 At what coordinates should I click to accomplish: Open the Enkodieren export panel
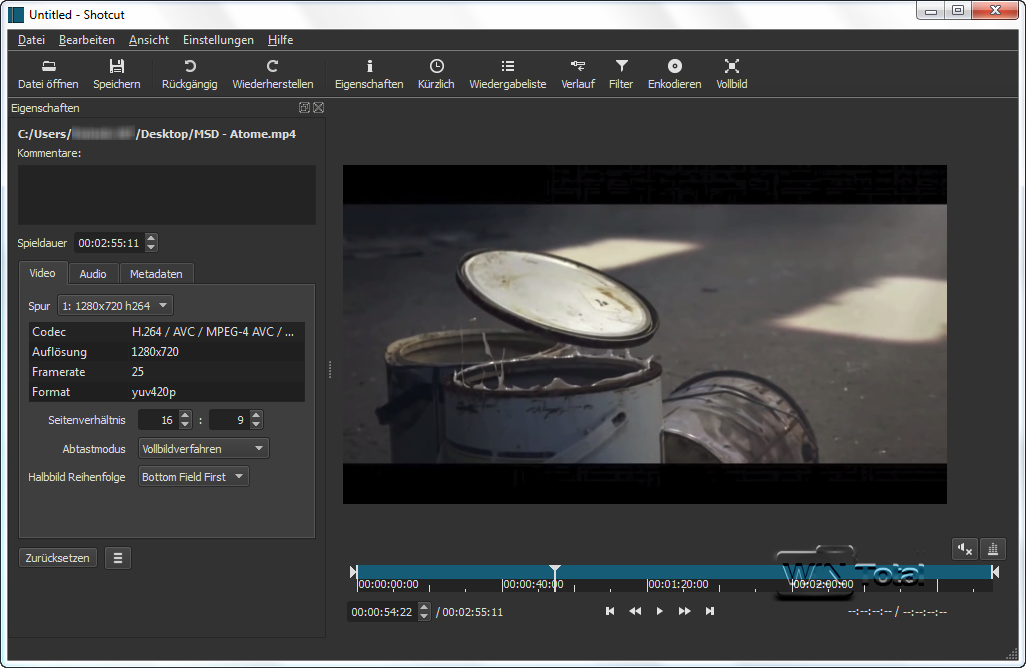675,66
